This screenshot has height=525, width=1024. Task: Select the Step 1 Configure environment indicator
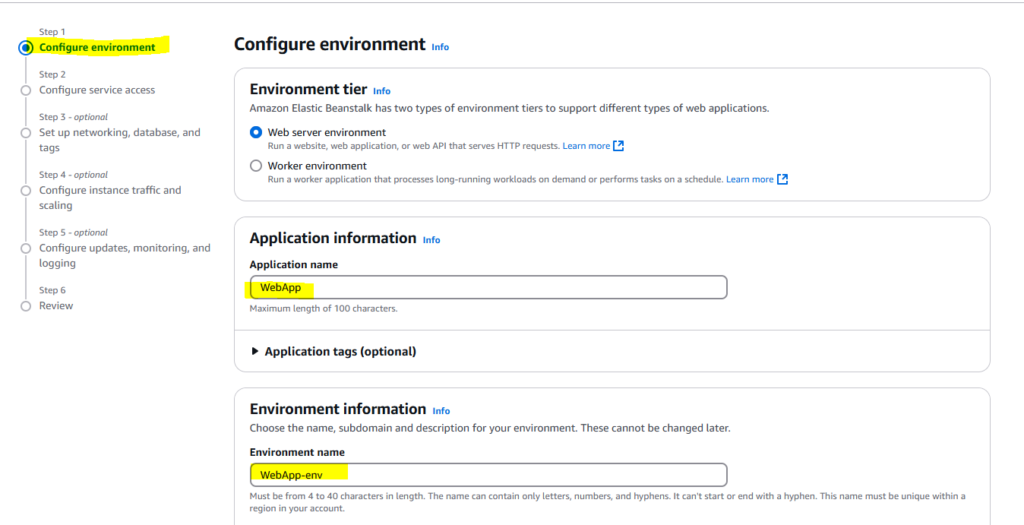[x=26, y=48]
